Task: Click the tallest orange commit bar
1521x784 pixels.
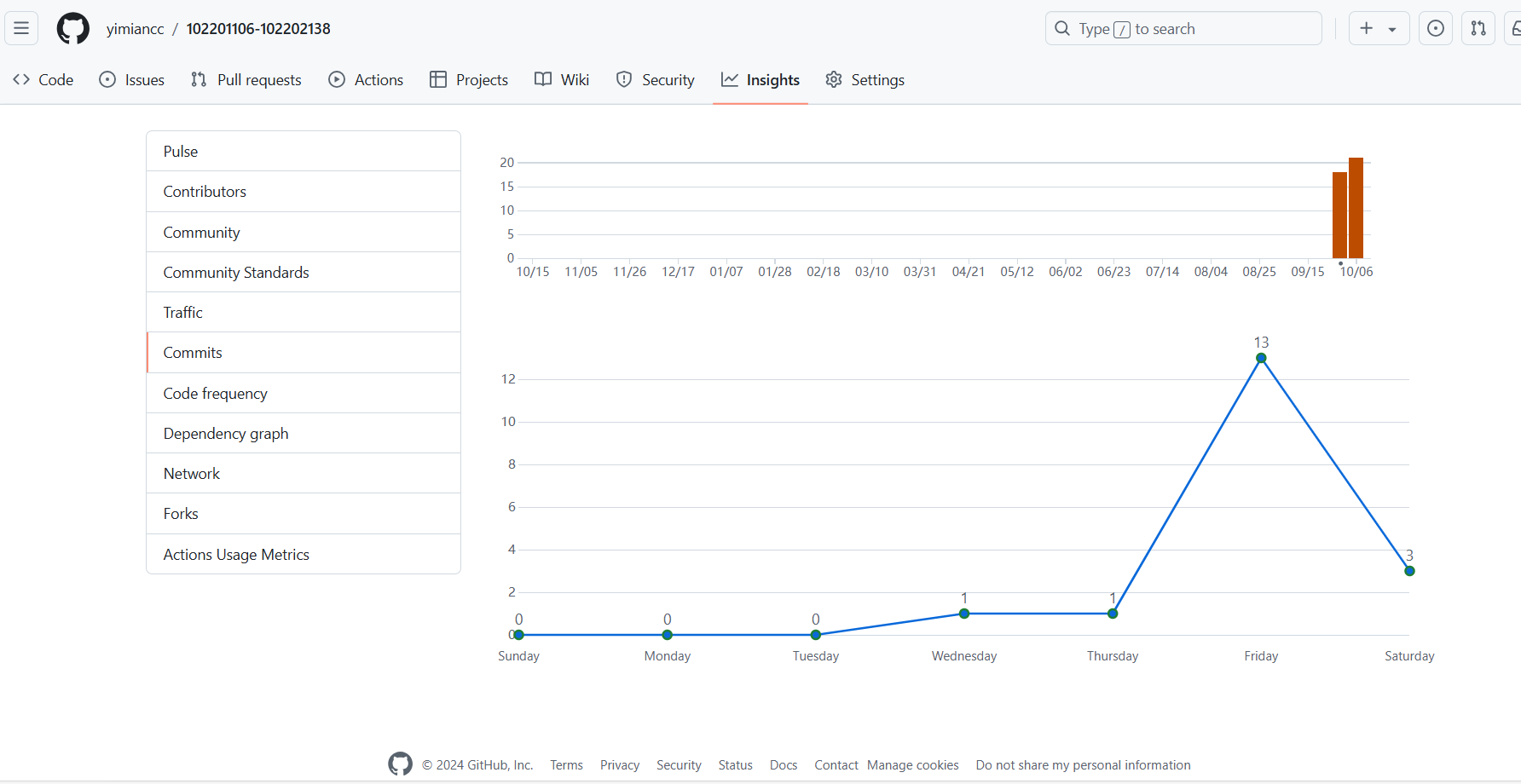Action: (x=1356, y=208)
